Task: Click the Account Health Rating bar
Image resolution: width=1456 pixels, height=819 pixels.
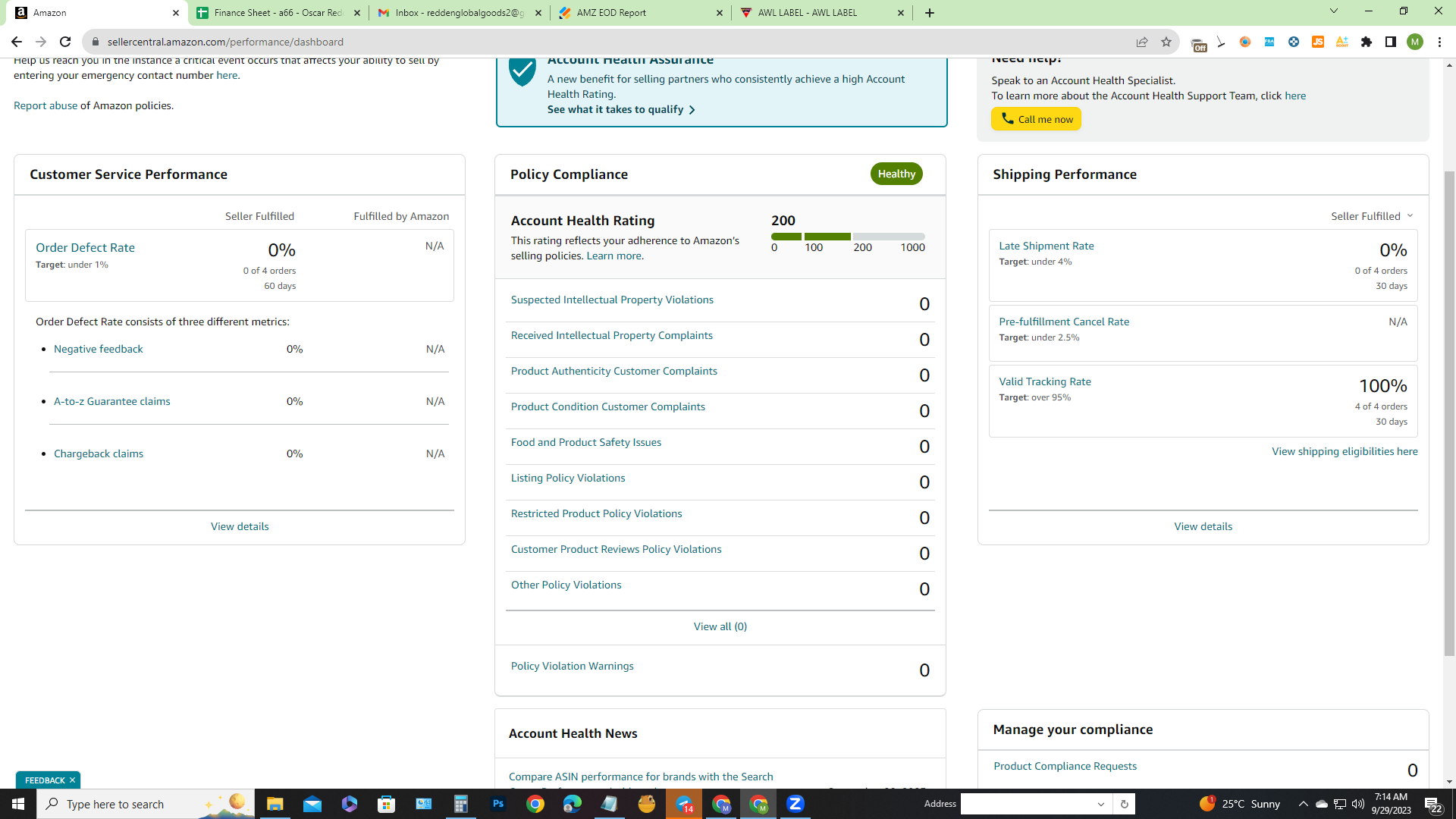Action: [848, 237]
